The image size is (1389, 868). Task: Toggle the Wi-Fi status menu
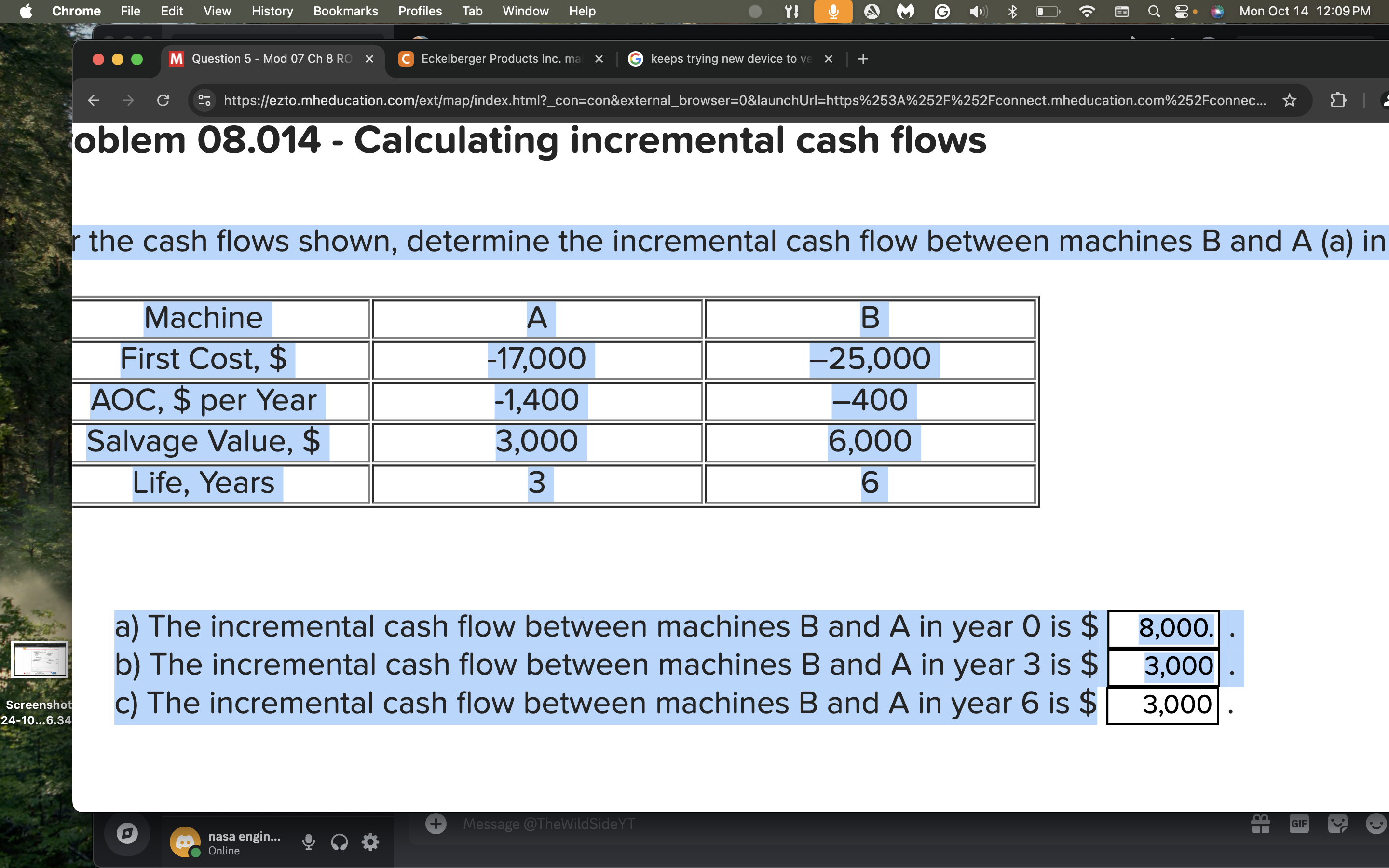click(x=1087, y=11)
